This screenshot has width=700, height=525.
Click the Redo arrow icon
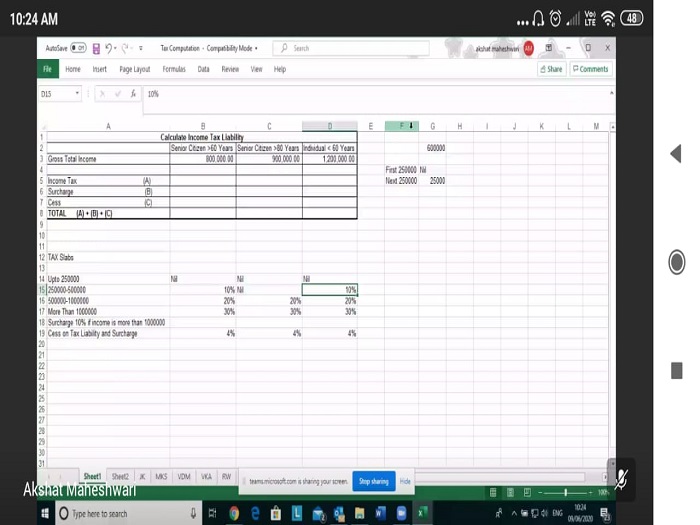[125, 48]
